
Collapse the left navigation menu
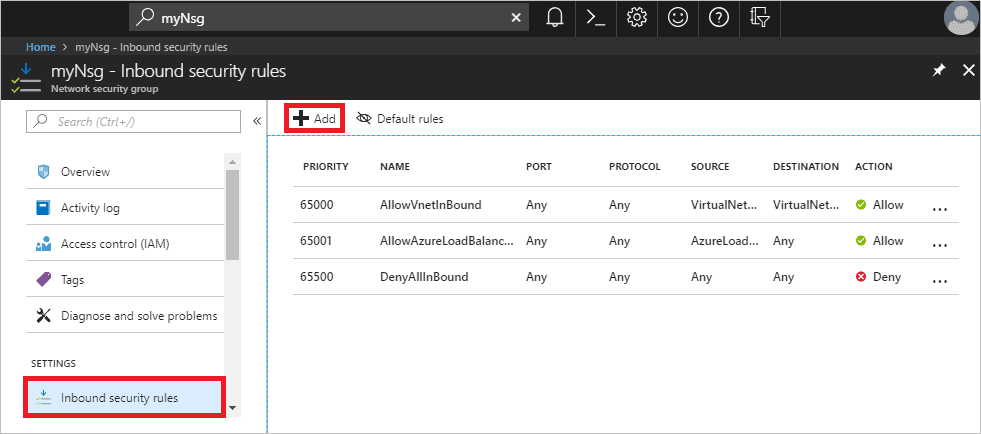(256, 121)
